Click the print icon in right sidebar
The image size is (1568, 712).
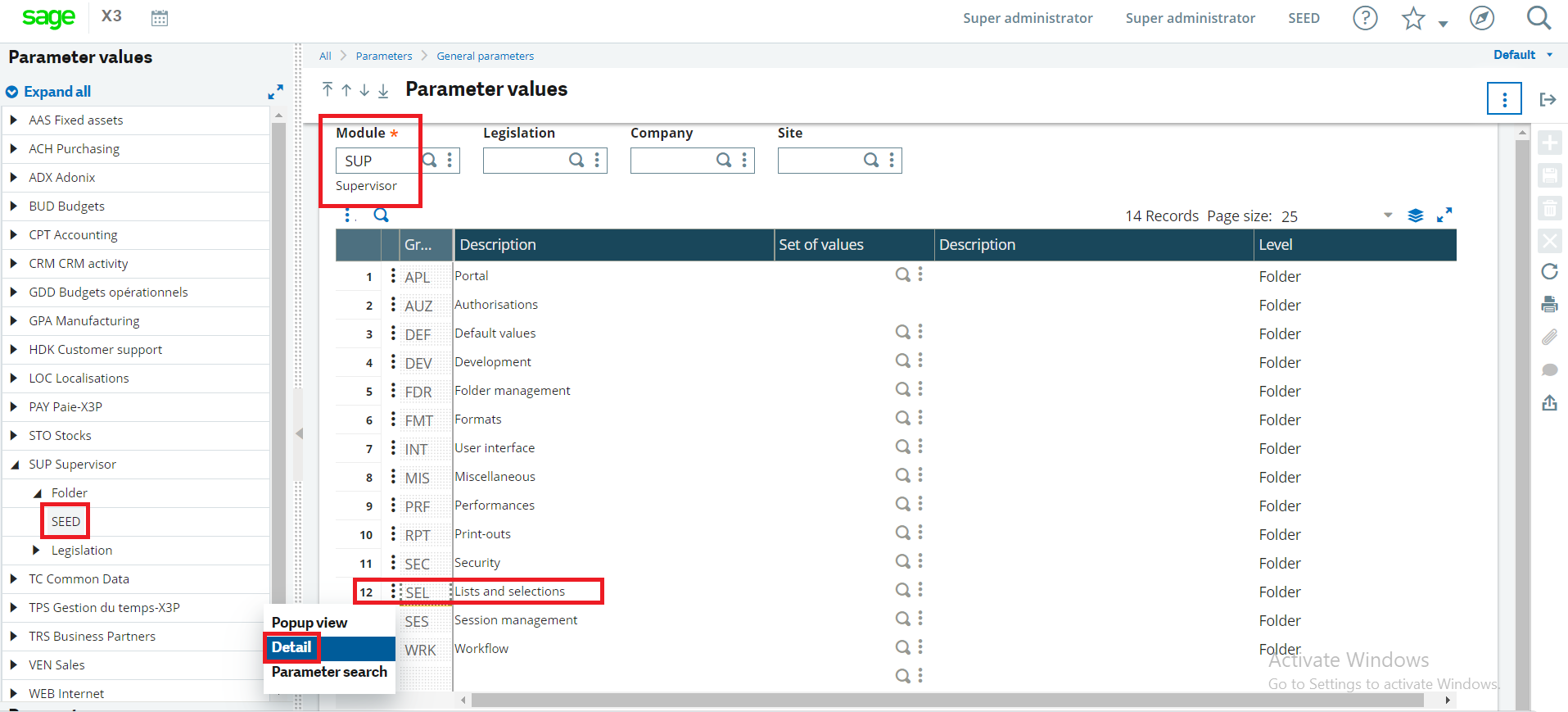[1549, 304]
